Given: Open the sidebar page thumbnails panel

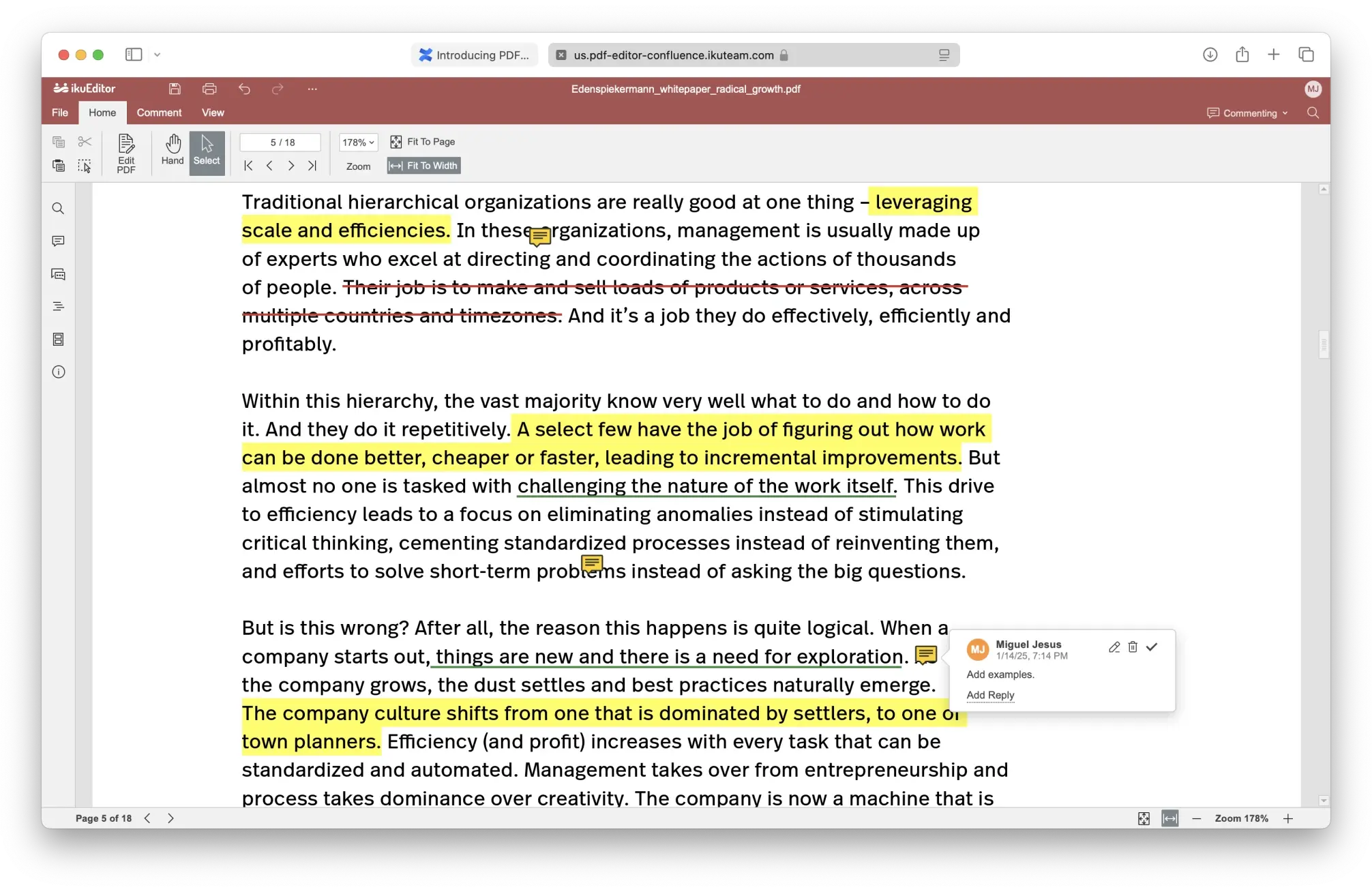Looking at the screenshot, I should click(59, 340).
